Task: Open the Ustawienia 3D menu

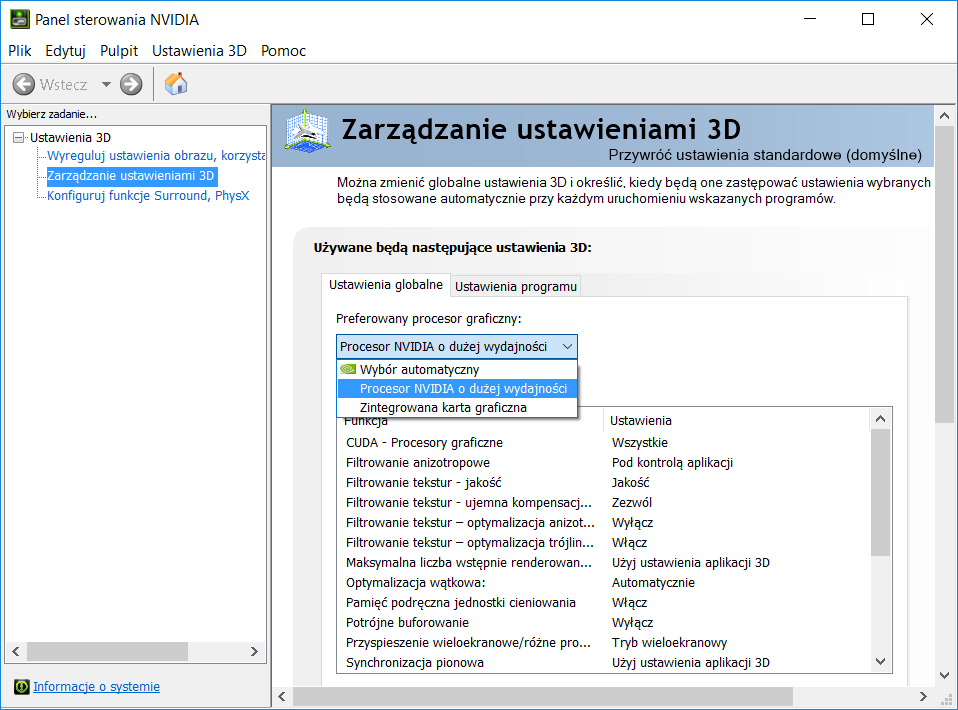Action: [x=199, y=51]
